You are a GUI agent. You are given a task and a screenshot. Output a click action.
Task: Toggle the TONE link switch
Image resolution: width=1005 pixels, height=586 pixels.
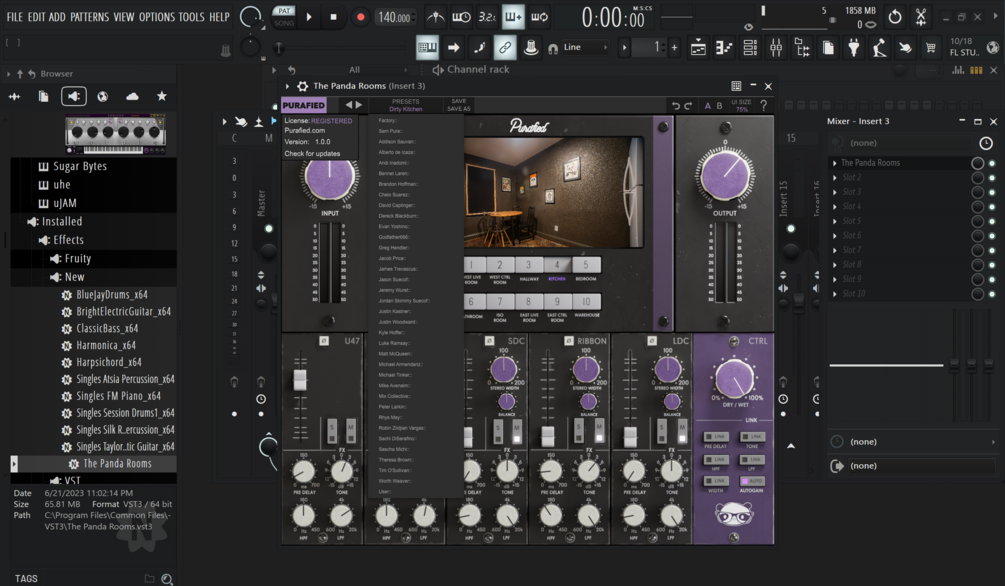pyautogui.click(x=752, y=437)
